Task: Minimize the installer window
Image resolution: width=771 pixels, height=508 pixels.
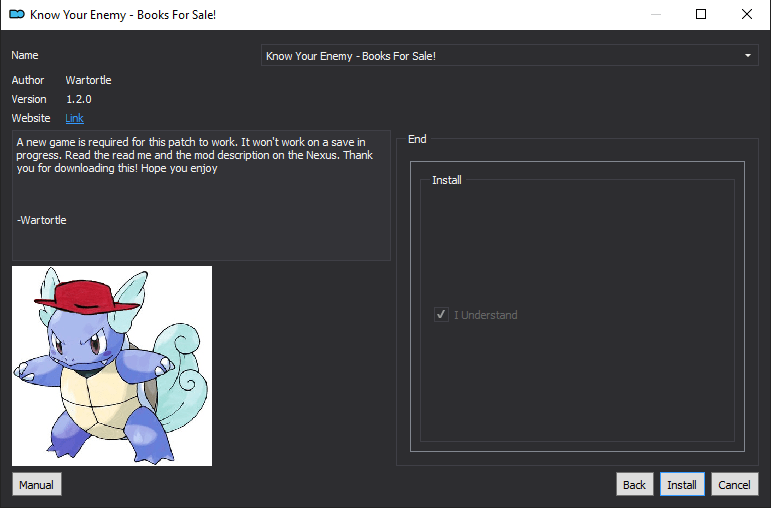Action: [x=655, y=14]
